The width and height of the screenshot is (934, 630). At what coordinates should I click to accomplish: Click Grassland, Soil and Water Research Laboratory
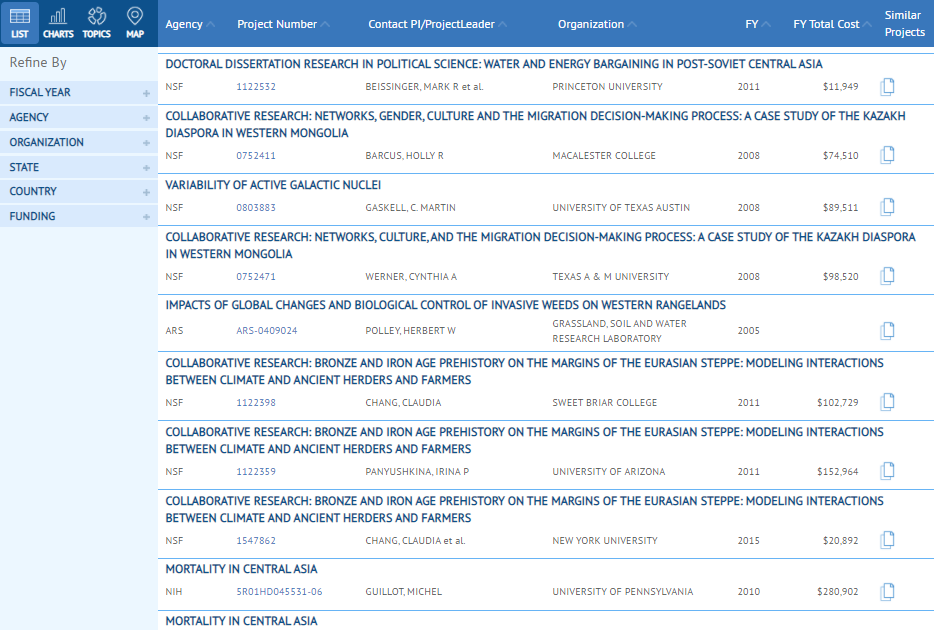pos(619,331)
